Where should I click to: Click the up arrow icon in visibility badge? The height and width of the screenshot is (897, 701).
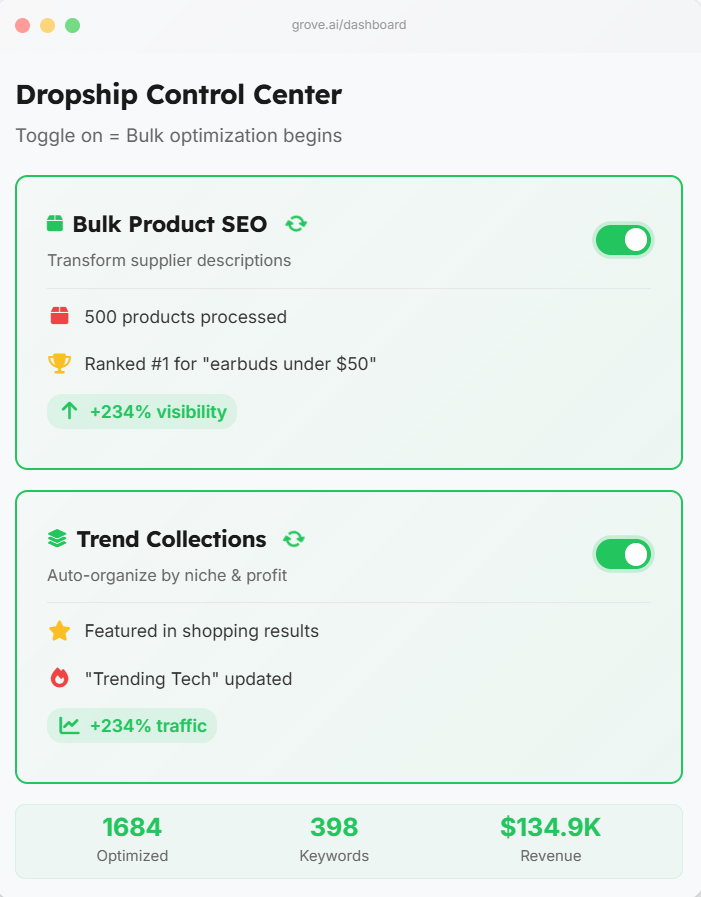pyautogui.click(x=69, y=411)
